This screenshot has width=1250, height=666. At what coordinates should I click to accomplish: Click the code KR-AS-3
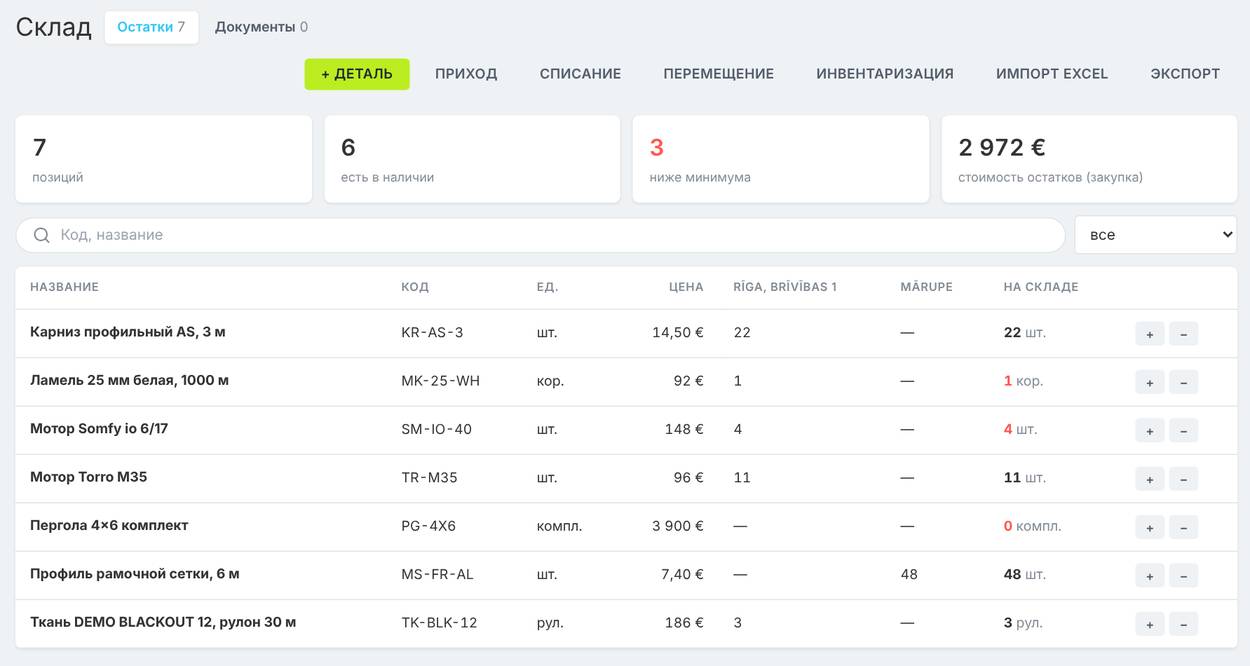[432, 333]
